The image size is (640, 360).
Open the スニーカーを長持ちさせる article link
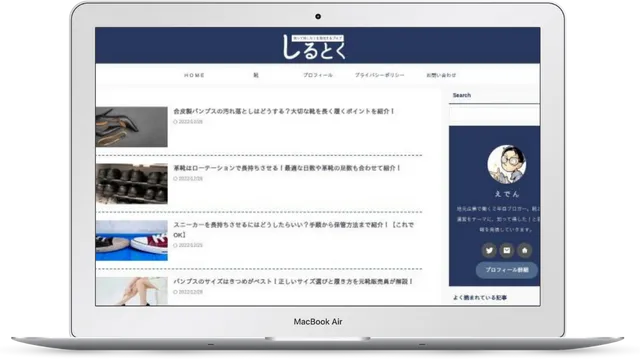point(294,230)
